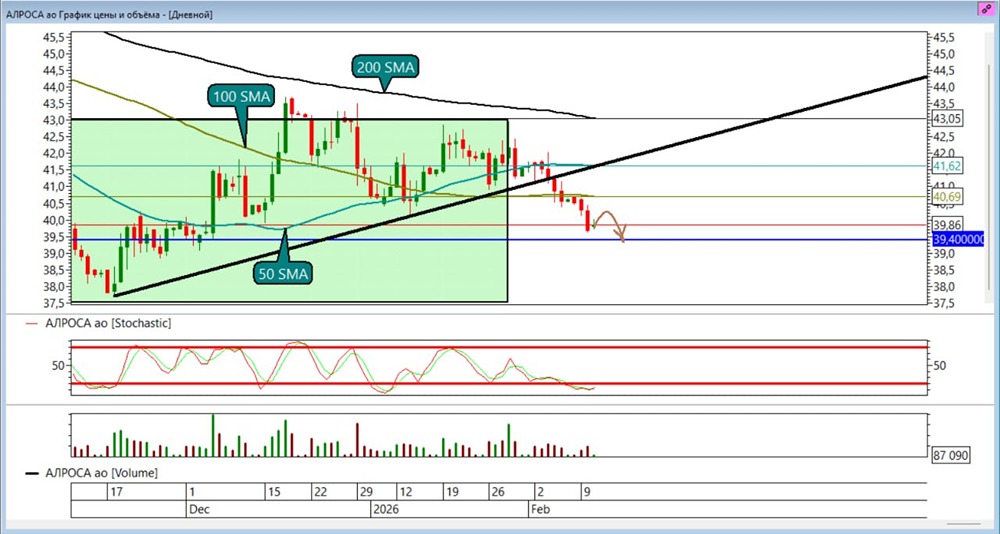
Task: Click the tallest green volume bar in December
Action: pyautogui.click(x=213, y=435)
